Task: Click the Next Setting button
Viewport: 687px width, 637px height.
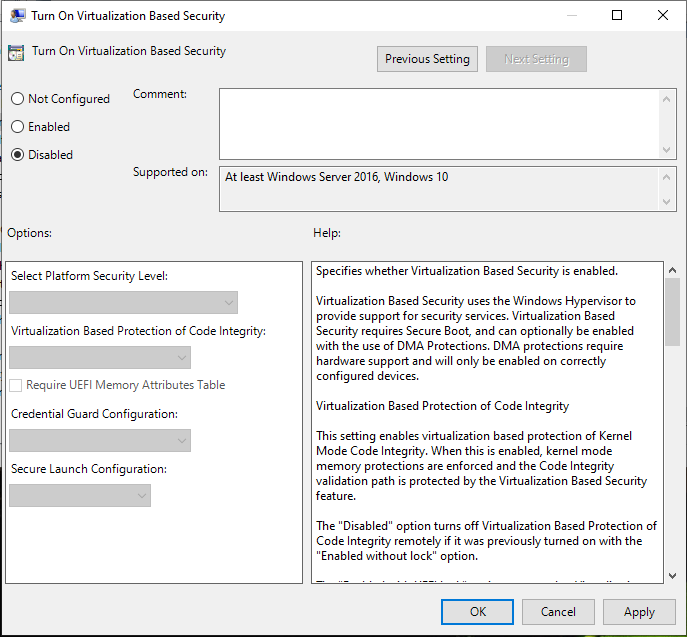Action: click(x=536, y=59)
